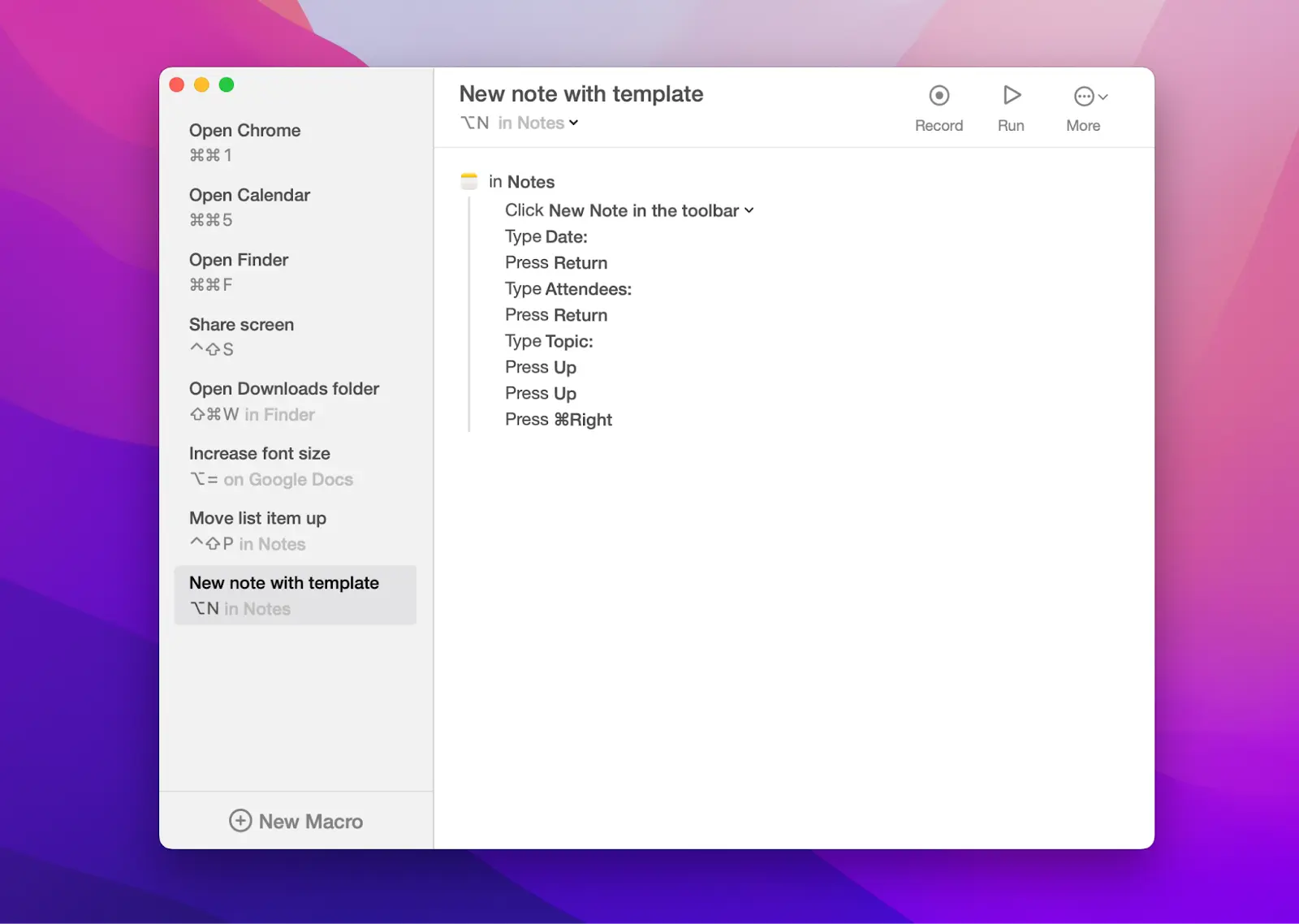Click the yellow minimize window button
Image resolution: width=1299 pixels, height=924 pixels.
(x=201, y=84)
